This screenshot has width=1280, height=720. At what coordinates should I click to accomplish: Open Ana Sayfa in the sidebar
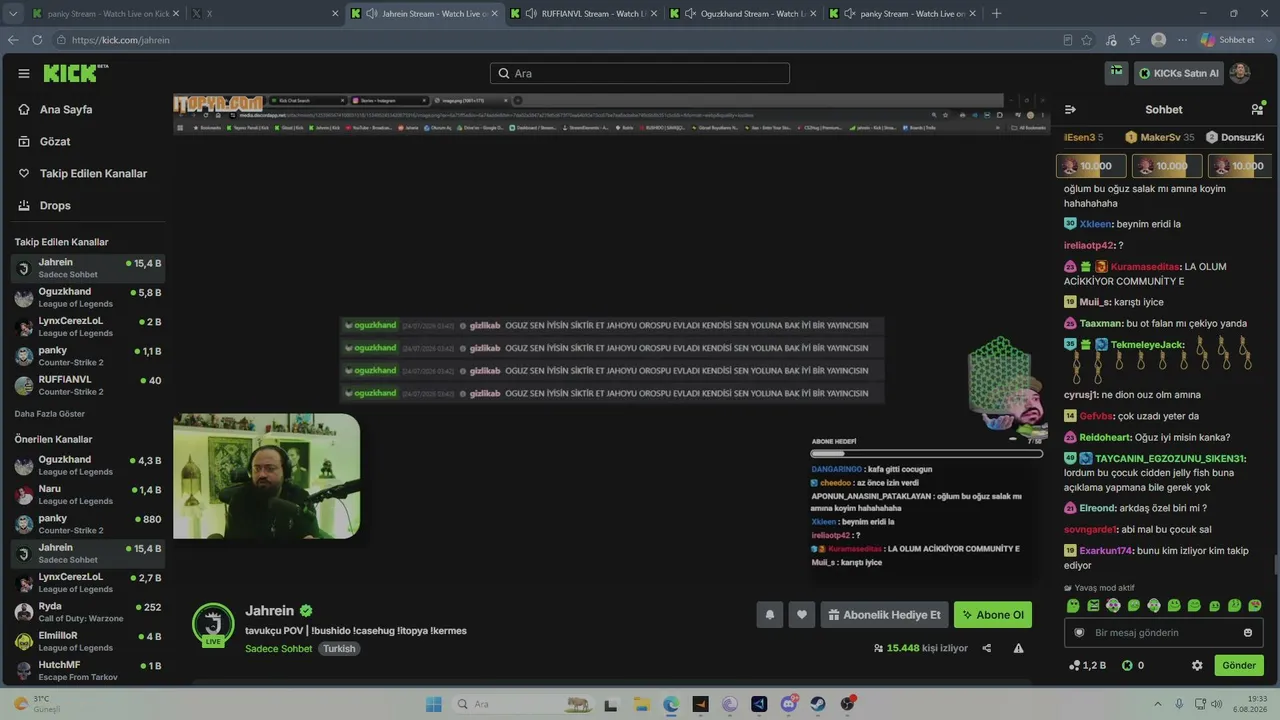66,109
